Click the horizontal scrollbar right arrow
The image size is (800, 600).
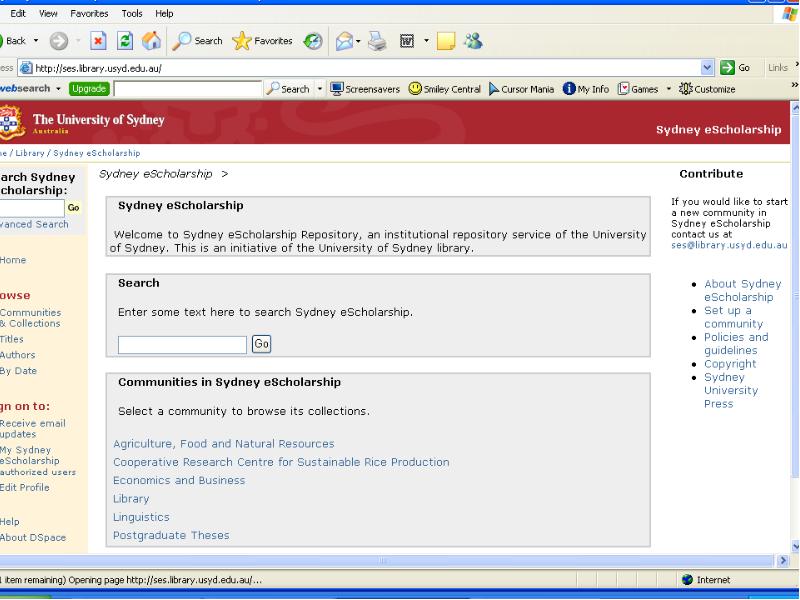[x=784, y=560]
